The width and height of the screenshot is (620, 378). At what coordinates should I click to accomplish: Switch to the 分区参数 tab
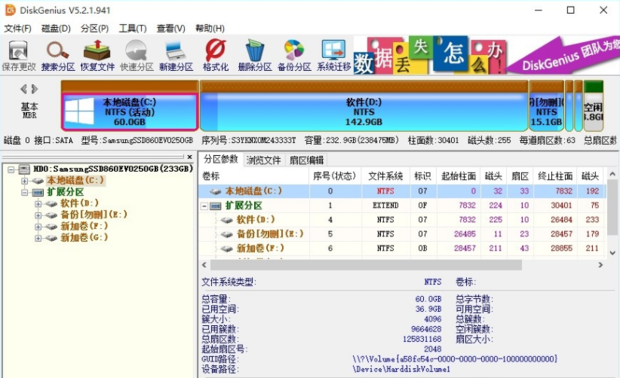point(221,159)
